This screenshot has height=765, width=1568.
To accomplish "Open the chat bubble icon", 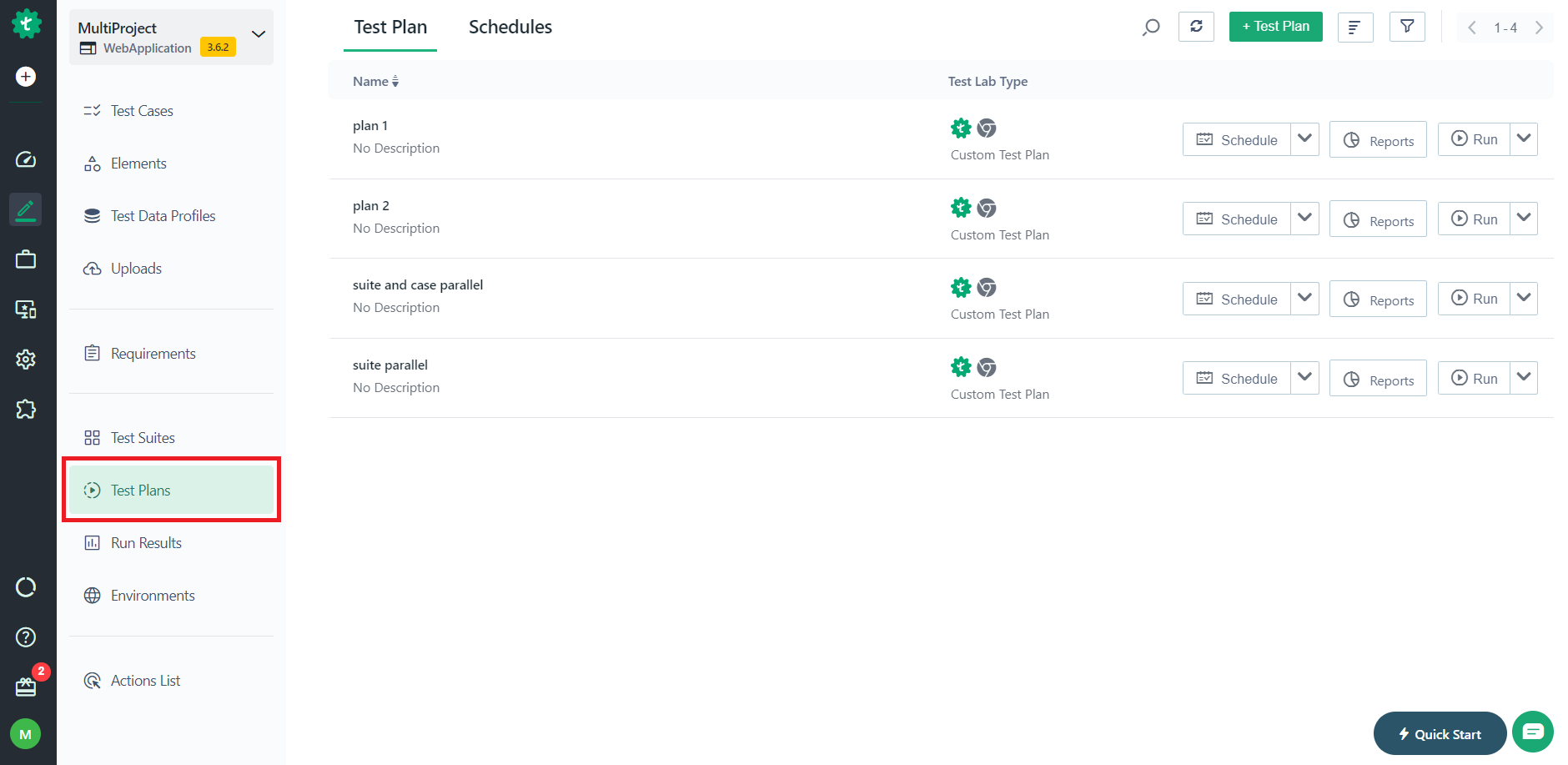I will 1533,732.
